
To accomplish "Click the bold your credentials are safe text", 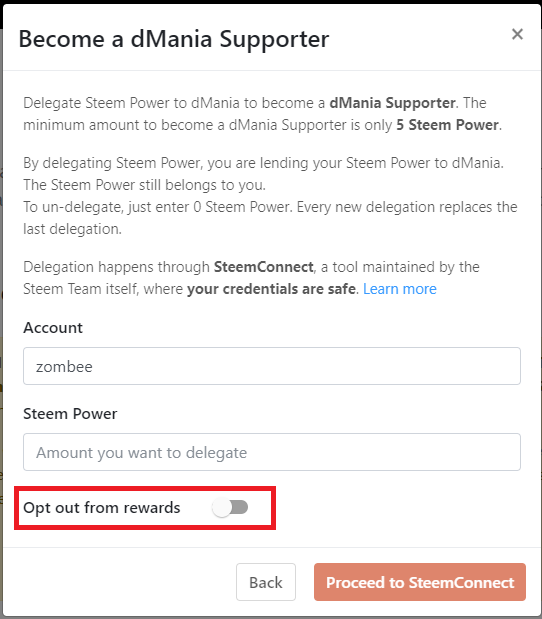I will click(271, 289).
